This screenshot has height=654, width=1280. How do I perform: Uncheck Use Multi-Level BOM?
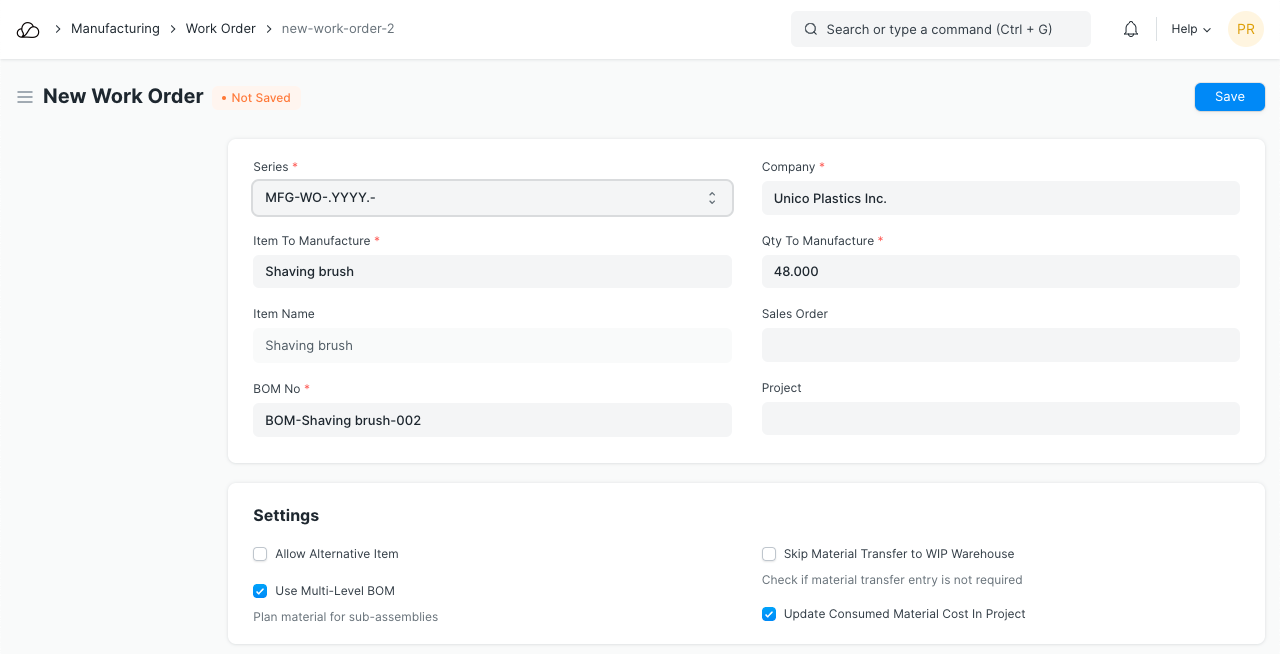click(x=260, y=591)
